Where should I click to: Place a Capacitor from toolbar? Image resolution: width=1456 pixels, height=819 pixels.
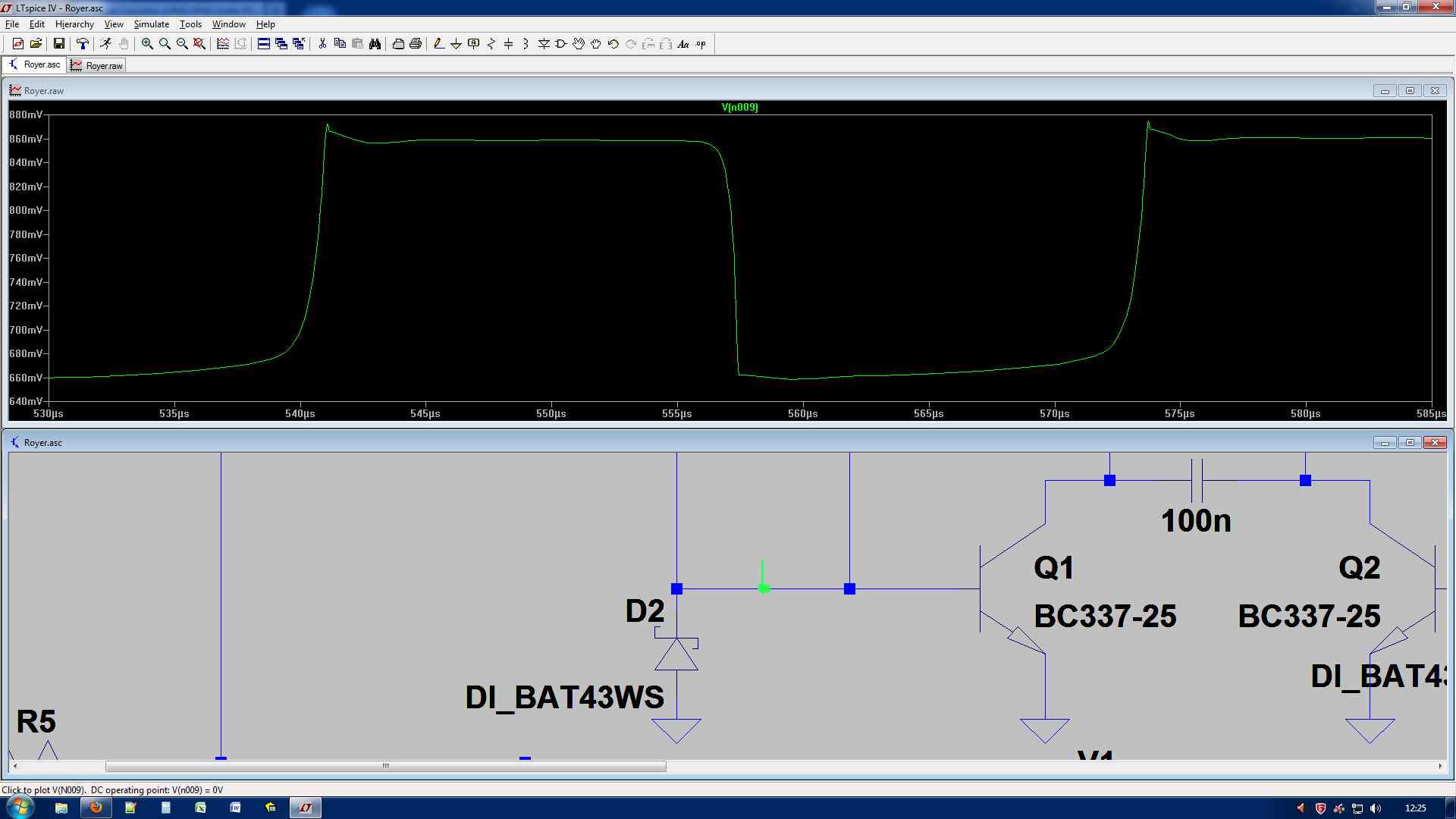[508, 44]
